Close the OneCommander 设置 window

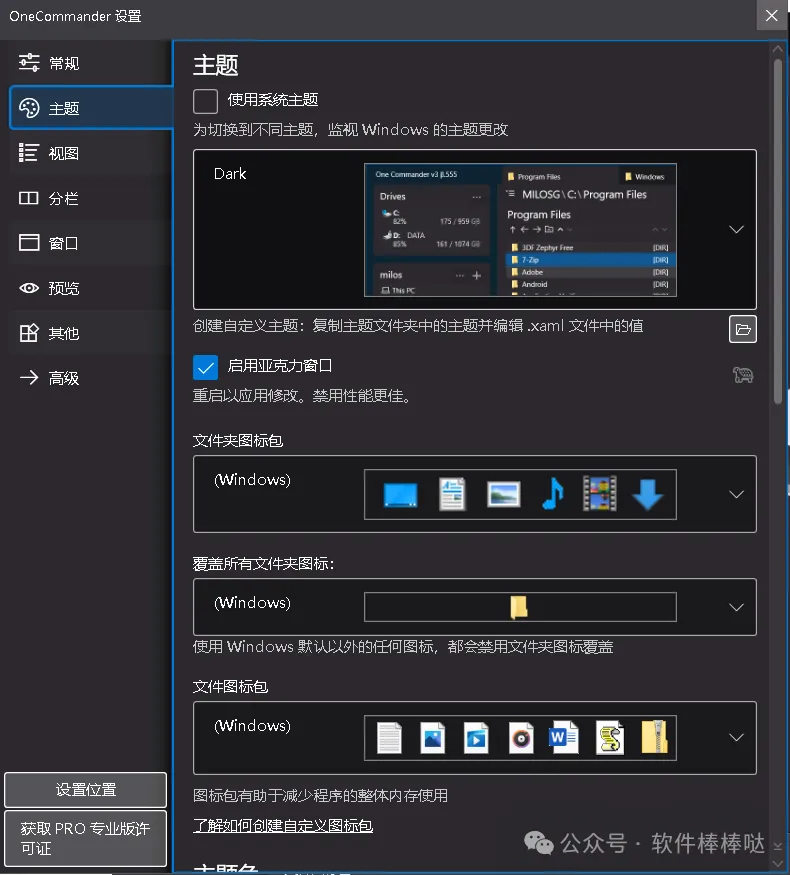pyautogui.click(x=772, y=15)
